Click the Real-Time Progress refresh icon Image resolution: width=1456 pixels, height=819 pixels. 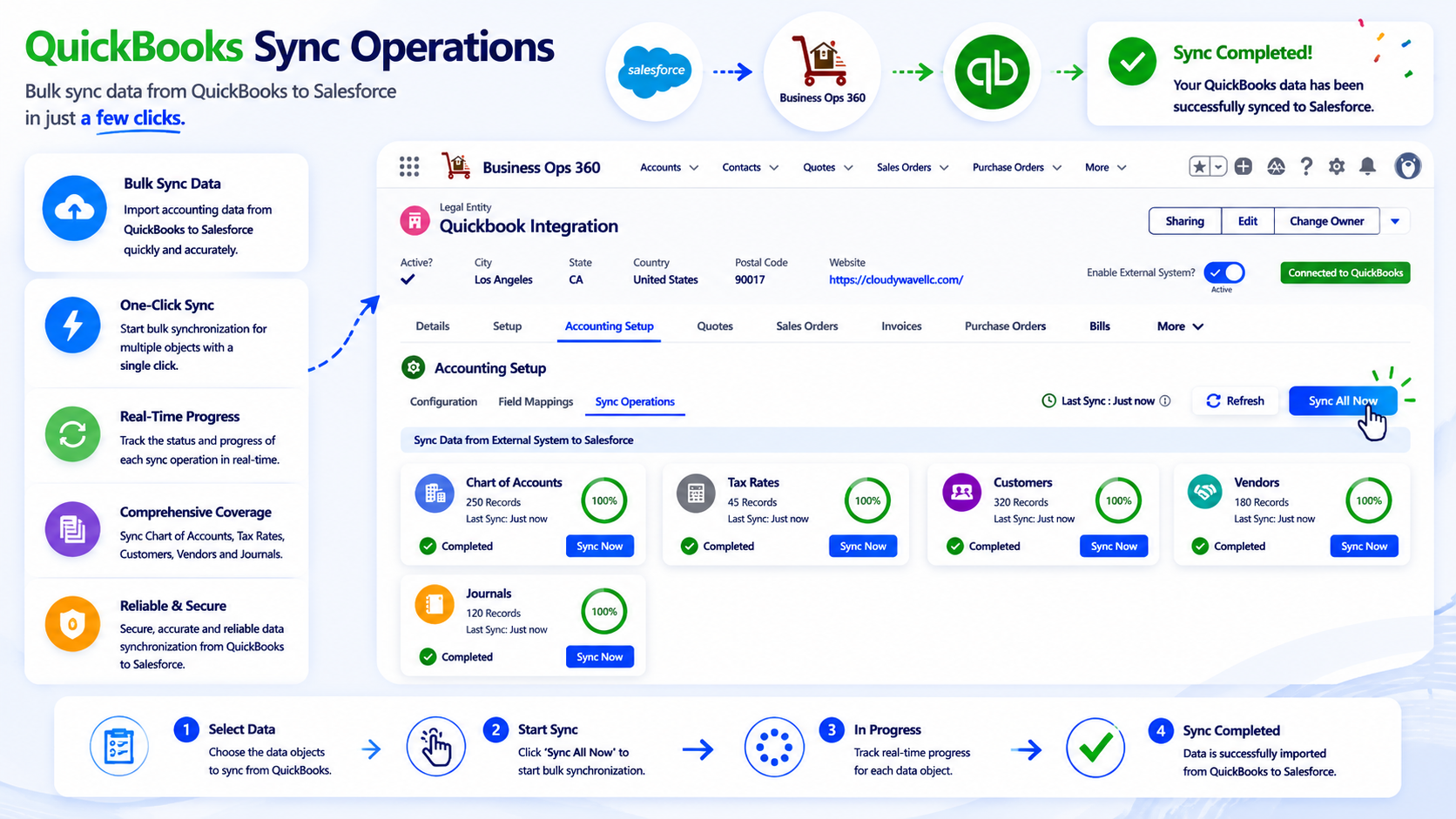[72, 433]
